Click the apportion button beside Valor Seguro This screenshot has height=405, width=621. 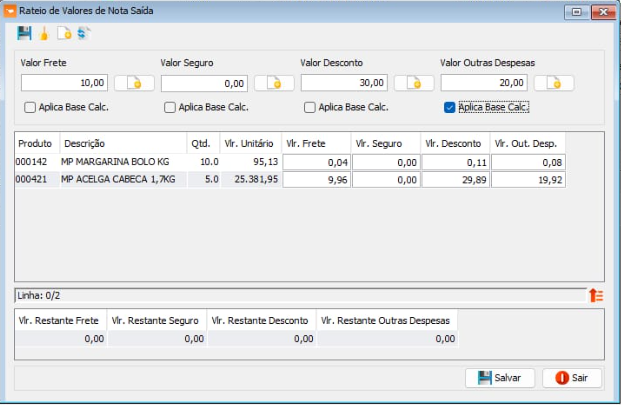coord(273,83)
